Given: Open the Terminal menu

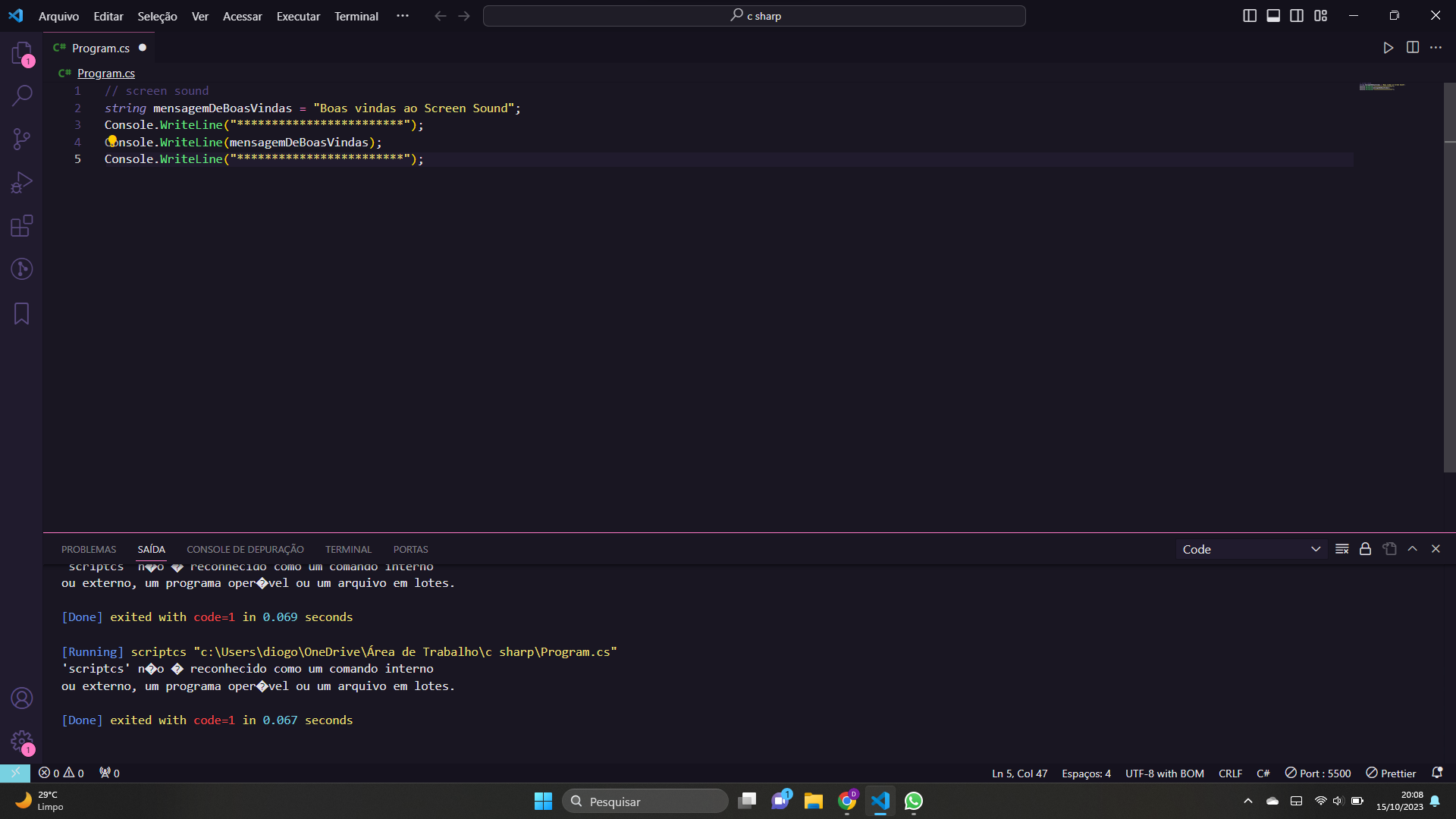Looking at the screenshot, I should pyautogui.click(x=356, y=16).
